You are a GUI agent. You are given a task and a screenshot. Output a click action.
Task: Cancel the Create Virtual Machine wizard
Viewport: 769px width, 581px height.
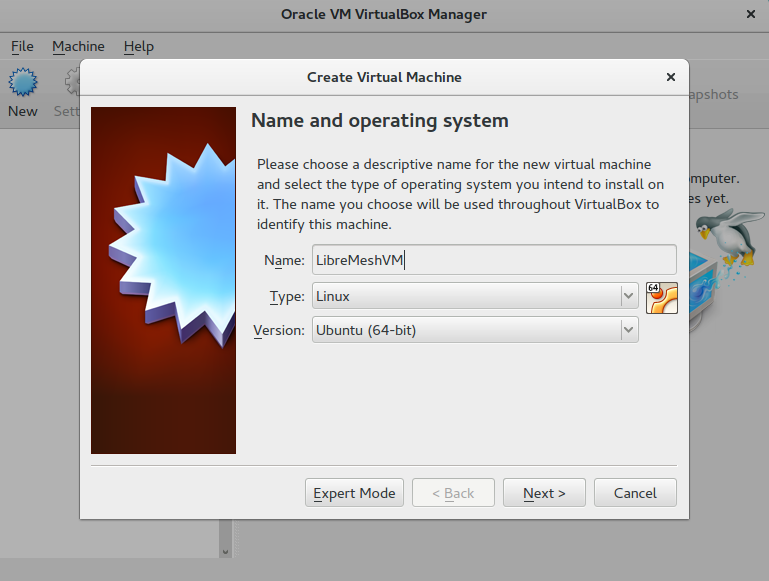[635, 493]
